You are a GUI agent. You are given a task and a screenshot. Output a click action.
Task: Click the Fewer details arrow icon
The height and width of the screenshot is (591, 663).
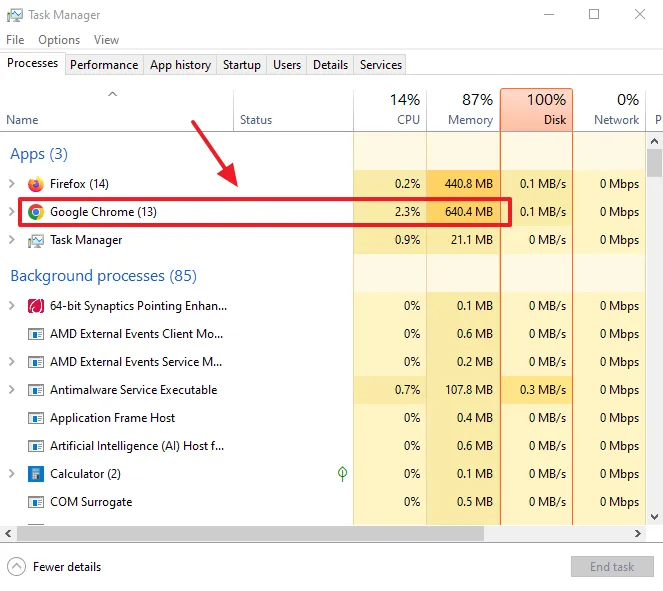tap(16, 566)
